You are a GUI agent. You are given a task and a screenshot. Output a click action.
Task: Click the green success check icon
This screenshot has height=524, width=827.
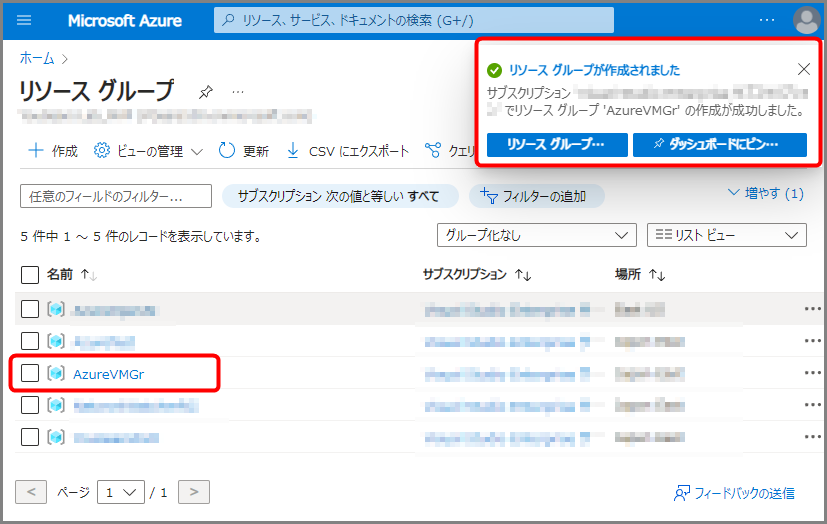pos(494,70)
